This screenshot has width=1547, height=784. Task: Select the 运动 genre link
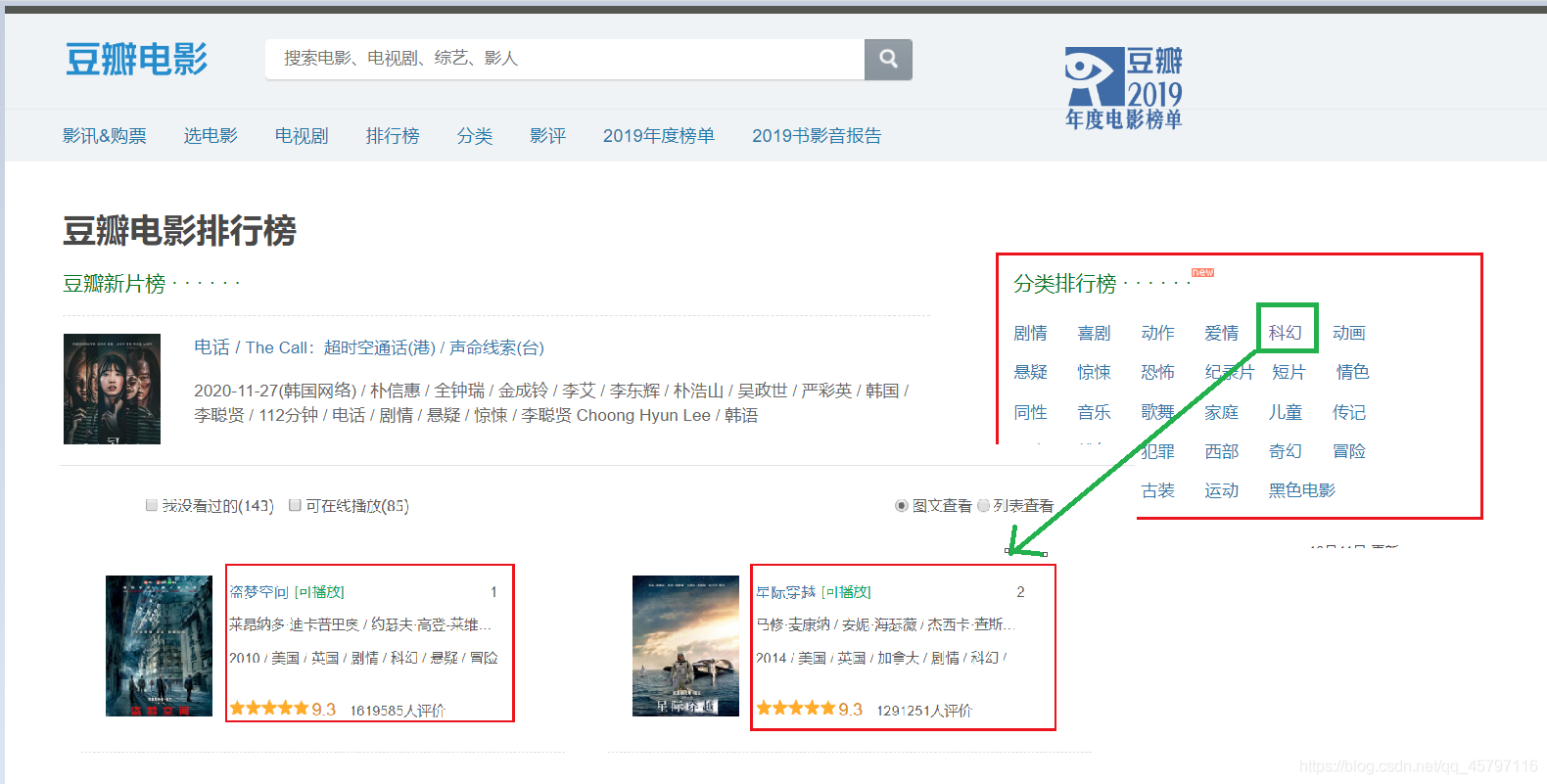tap(1221, 490)
